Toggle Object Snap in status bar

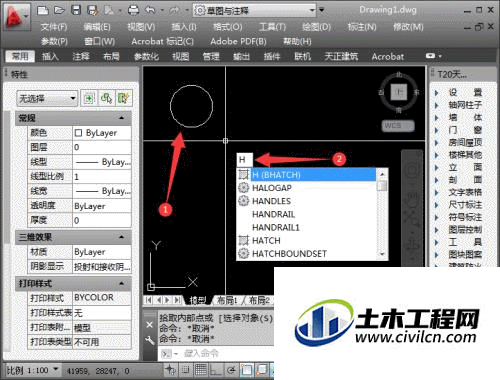[247, 369]
